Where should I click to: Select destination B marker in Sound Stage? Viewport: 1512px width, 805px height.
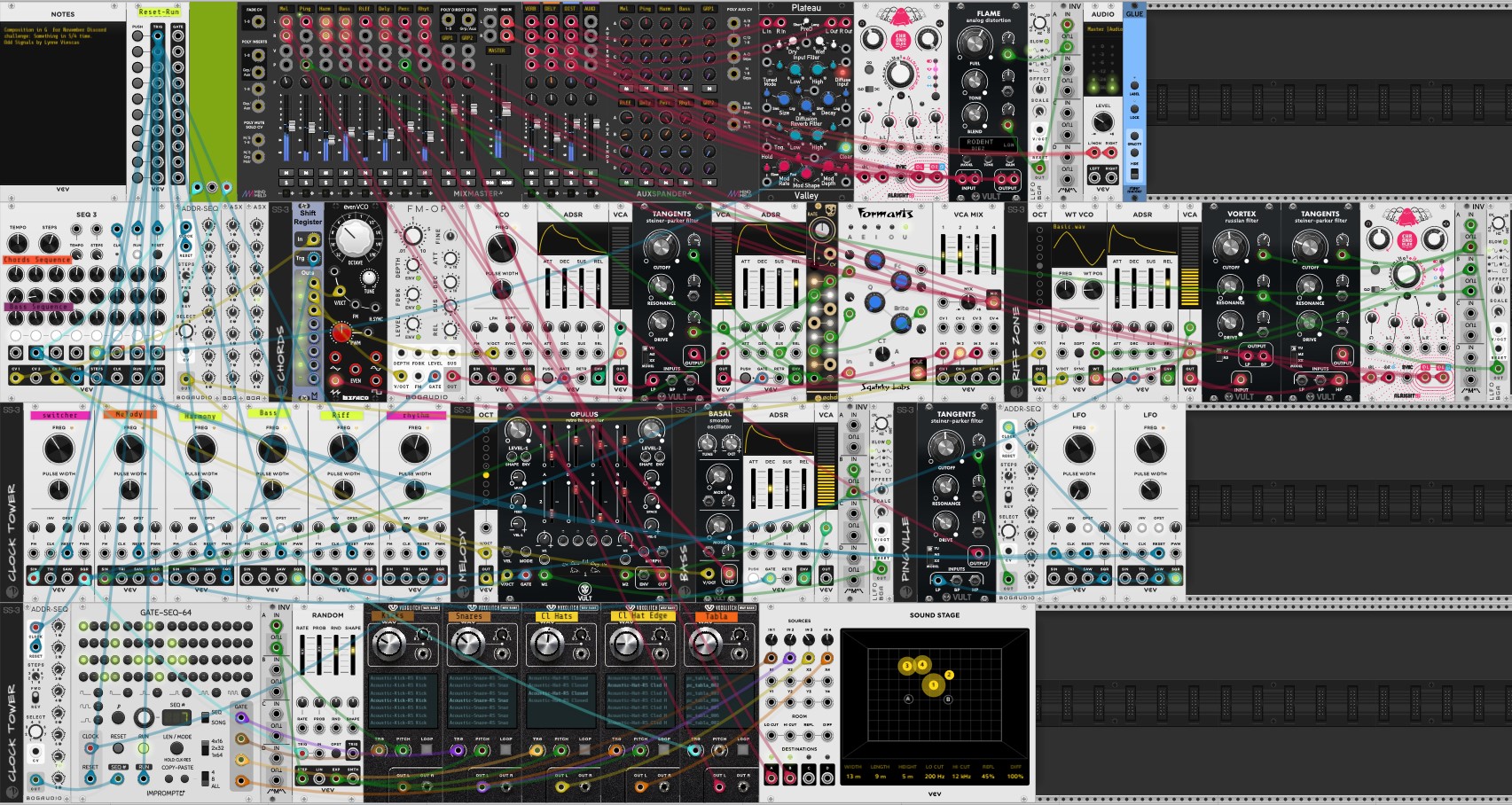[x=948, y=699]
